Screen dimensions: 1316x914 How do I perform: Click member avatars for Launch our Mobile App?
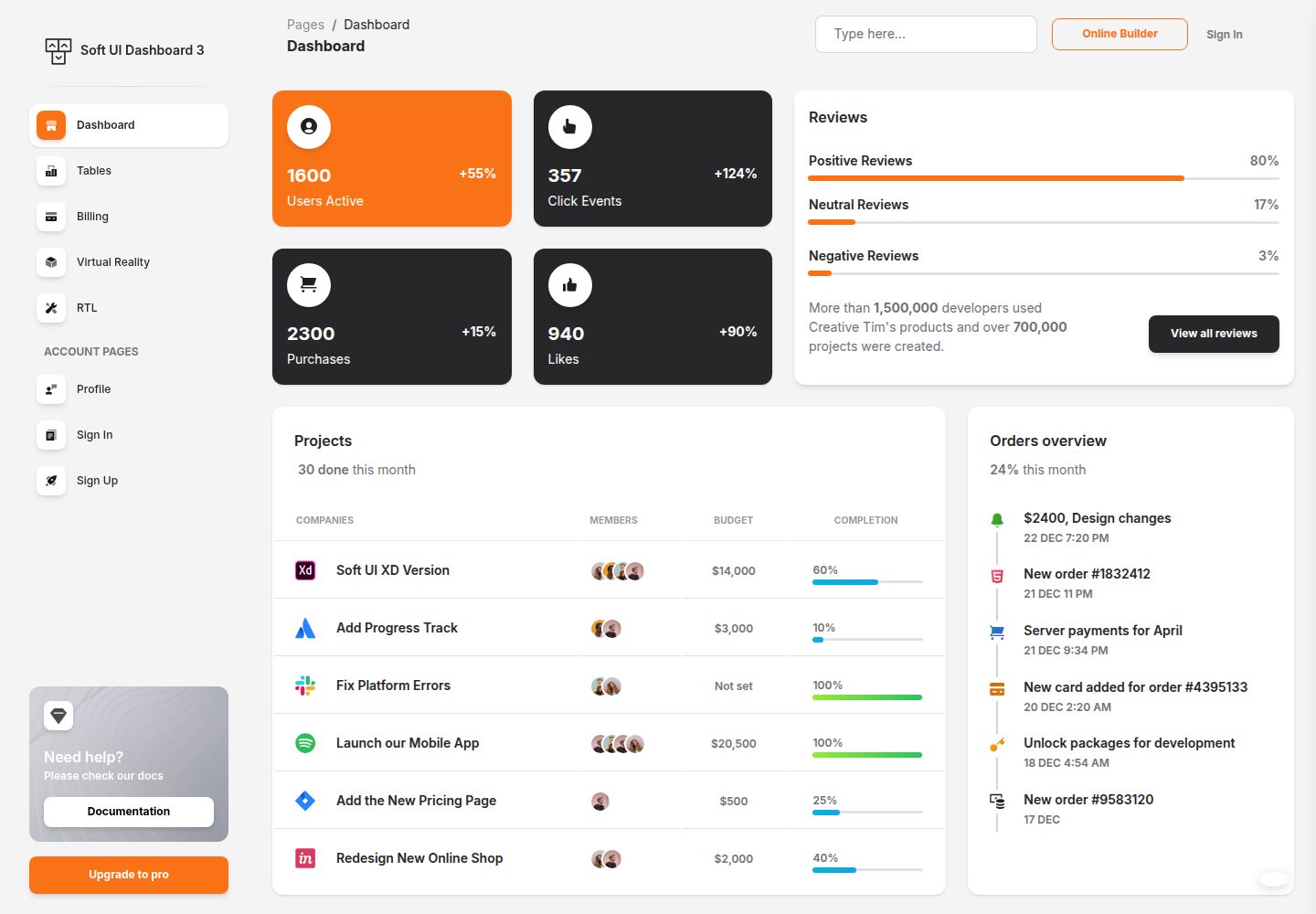[x=618, y=744]
